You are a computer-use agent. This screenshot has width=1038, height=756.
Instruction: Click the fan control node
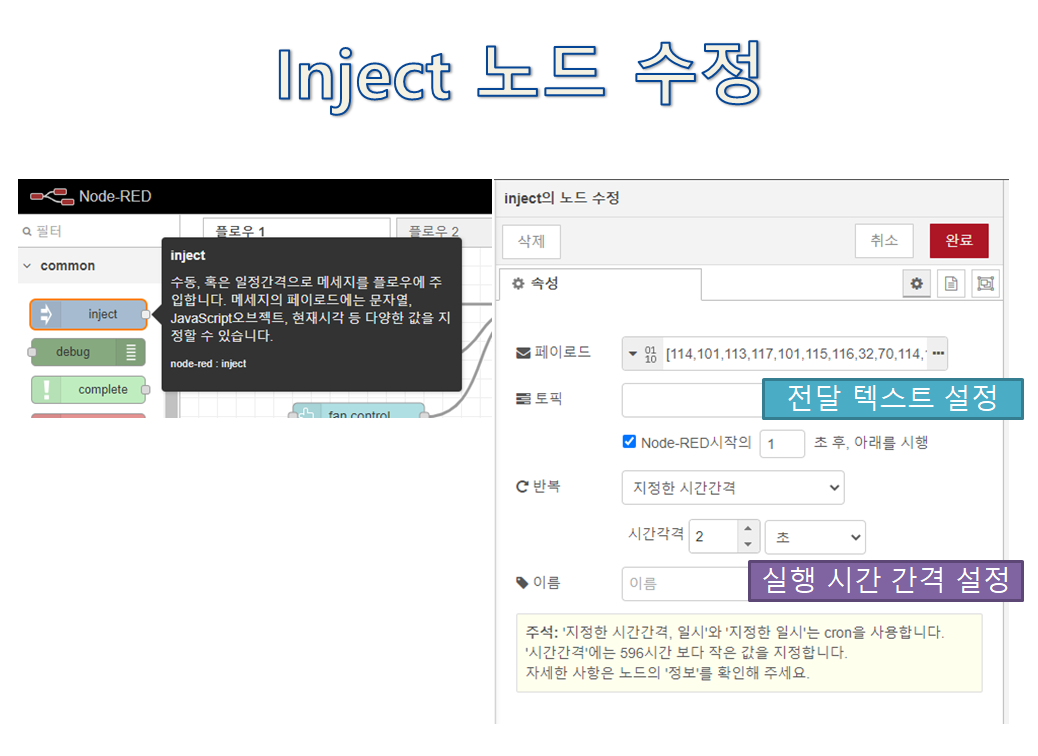[x=358, y=411]
